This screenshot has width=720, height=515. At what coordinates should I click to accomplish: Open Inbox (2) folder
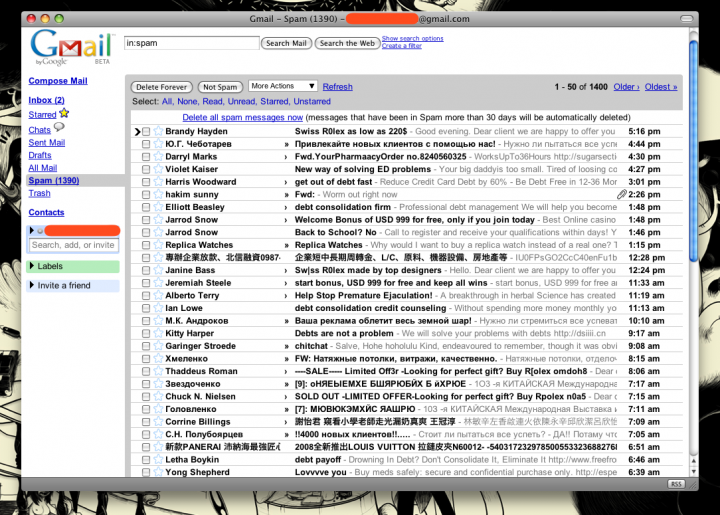[x=46, y=100]
